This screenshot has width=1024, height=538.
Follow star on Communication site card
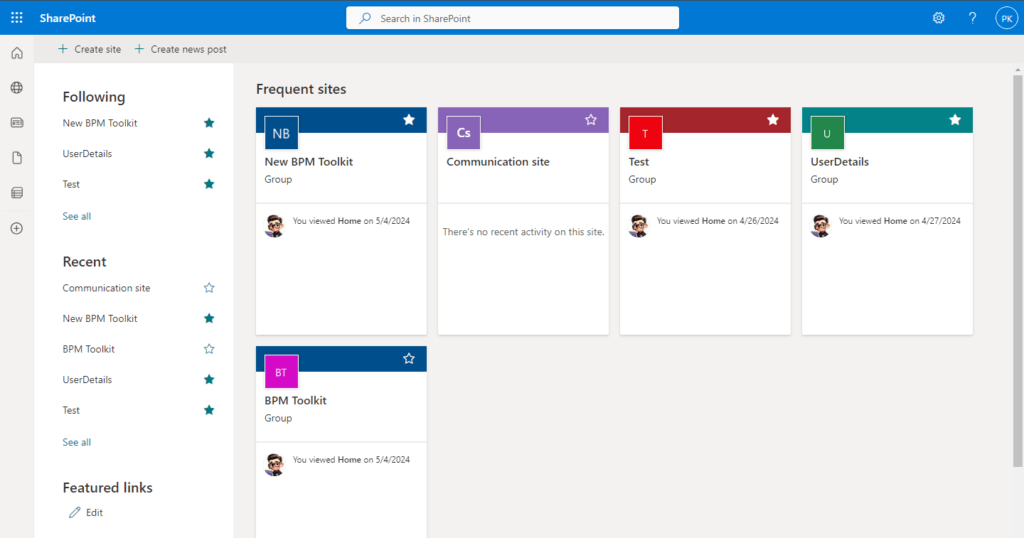coord(591,119)
